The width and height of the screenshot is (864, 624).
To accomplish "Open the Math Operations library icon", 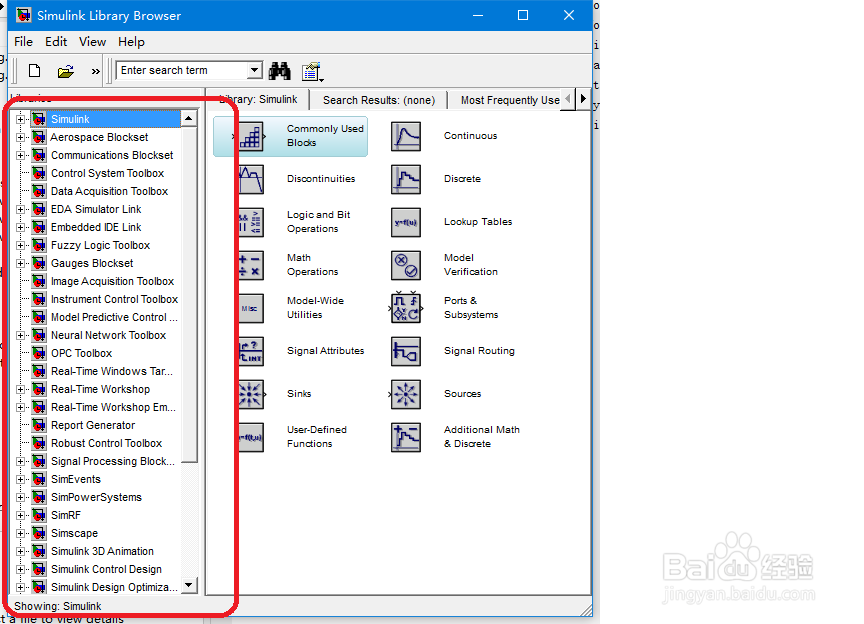I will click(251, 265).
